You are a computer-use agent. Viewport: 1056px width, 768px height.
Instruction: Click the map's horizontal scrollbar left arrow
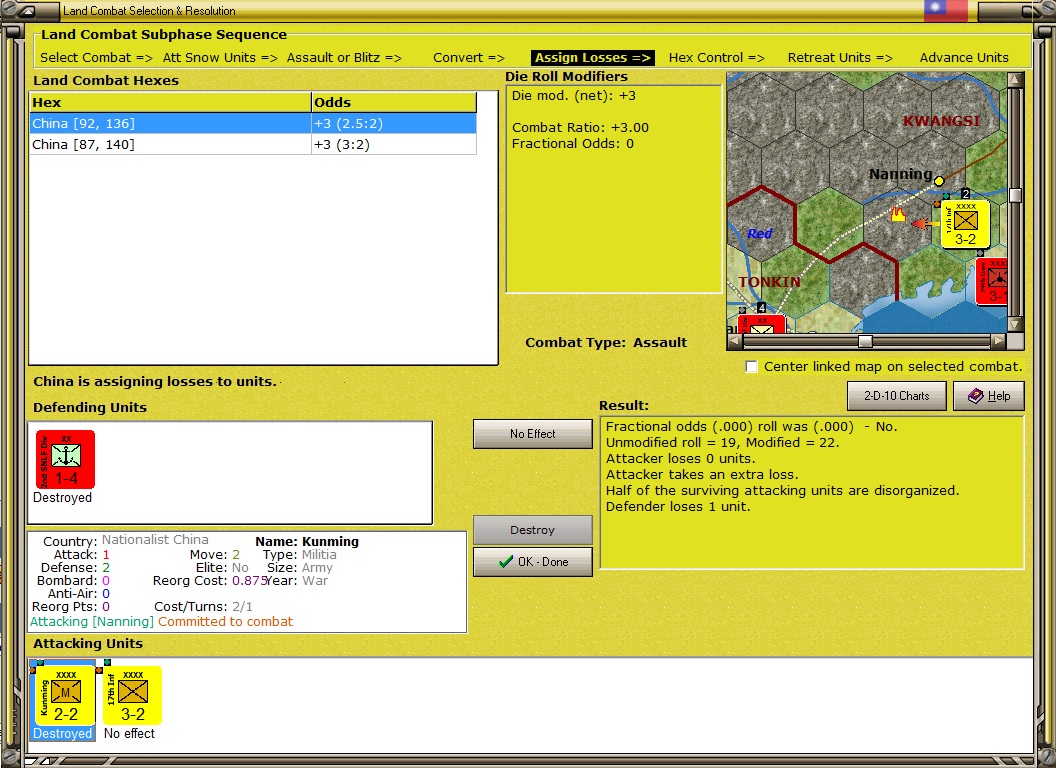[735, 341]
